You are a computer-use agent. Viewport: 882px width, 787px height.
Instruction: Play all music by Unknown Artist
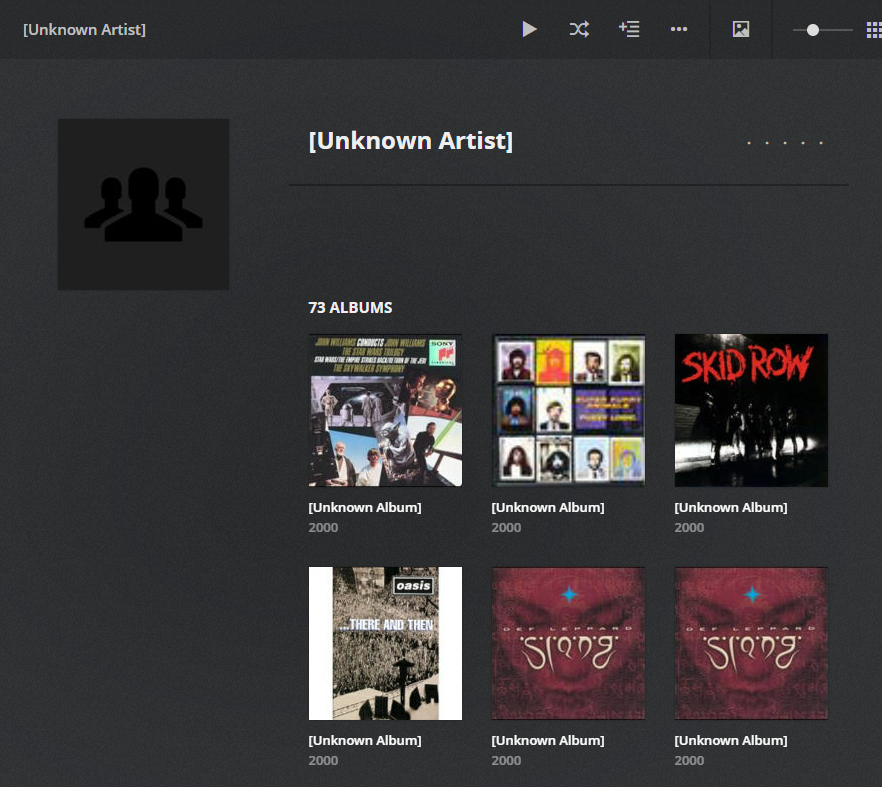(529, 29)
